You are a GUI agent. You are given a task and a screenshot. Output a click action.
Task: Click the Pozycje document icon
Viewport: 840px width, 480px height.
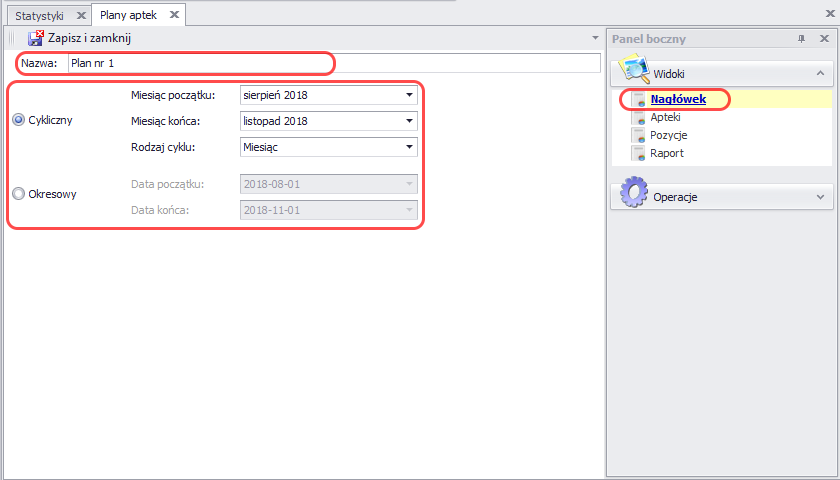637,135
